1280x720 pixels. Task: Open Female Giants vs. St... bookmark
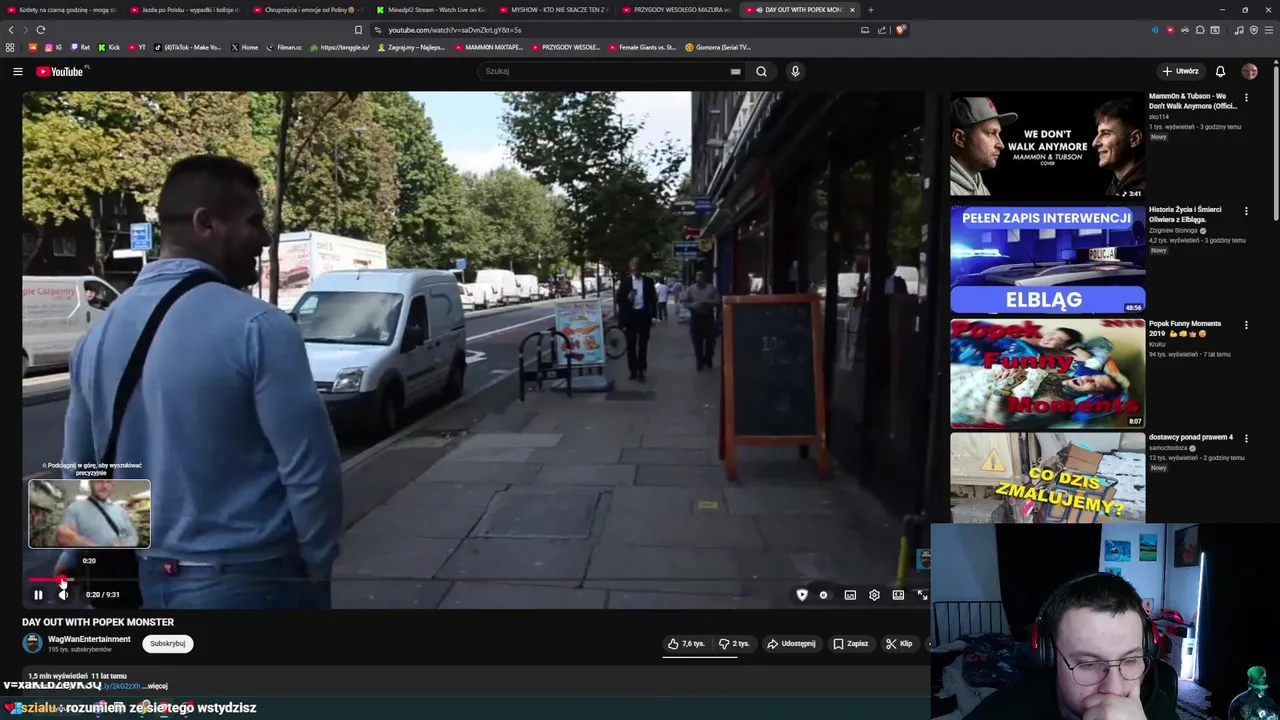coord(642,47)
